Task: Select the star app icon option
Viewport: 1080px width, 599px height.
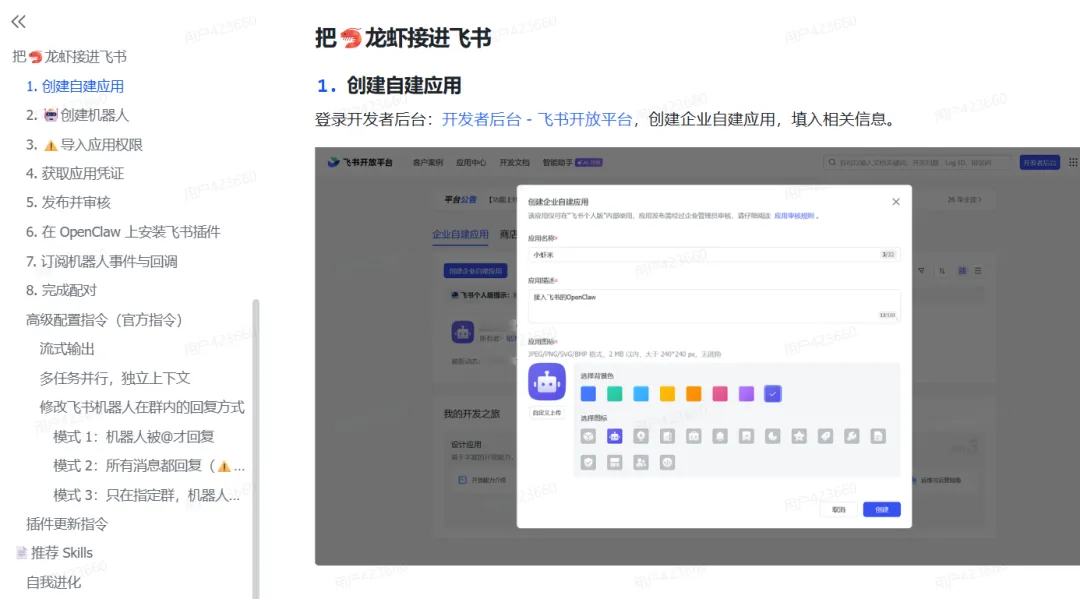Action: pyautogui.click(x=799, y=437)
